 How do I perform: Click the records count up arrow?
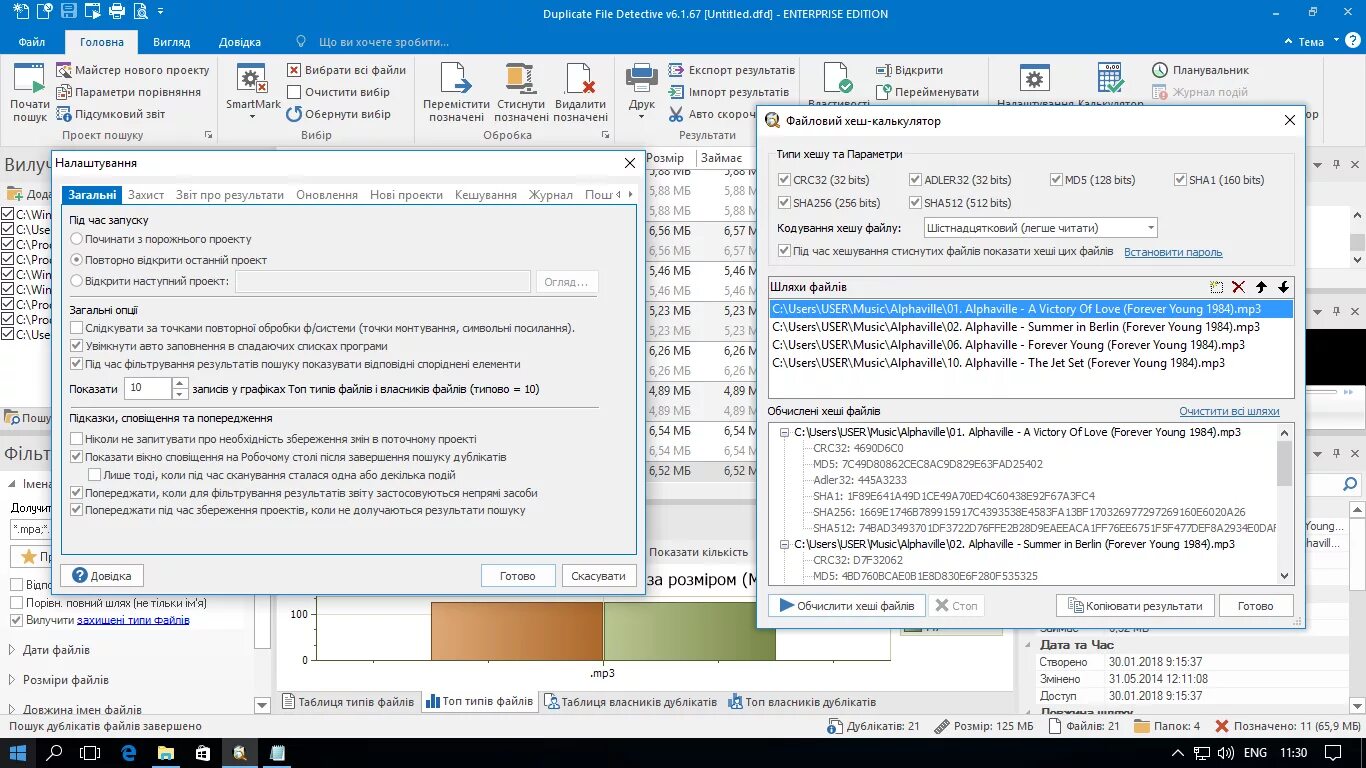(x=180, y=383)
